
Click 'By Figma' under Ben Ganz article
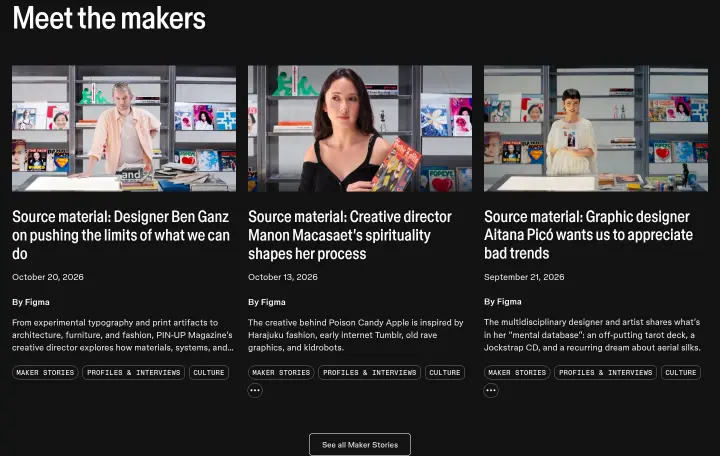[31, 302]
